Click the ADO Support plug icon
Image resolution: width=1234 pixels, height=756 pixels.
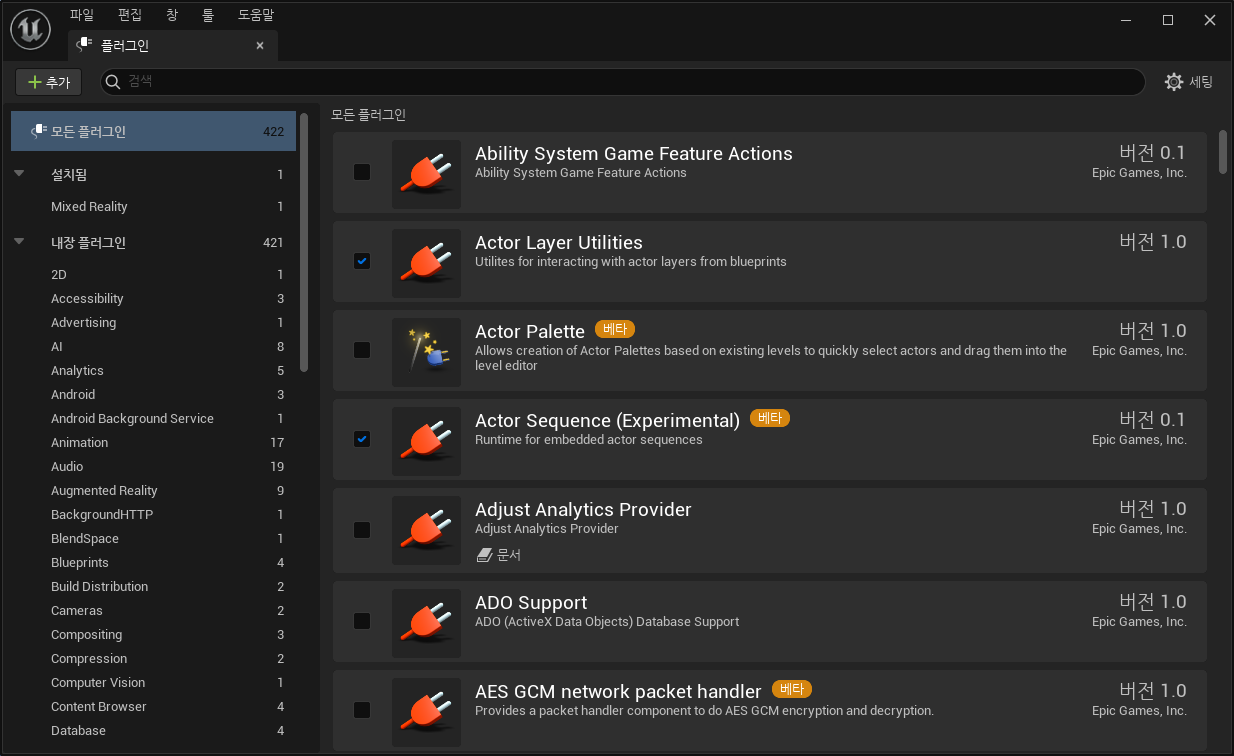tap(426, 623)
